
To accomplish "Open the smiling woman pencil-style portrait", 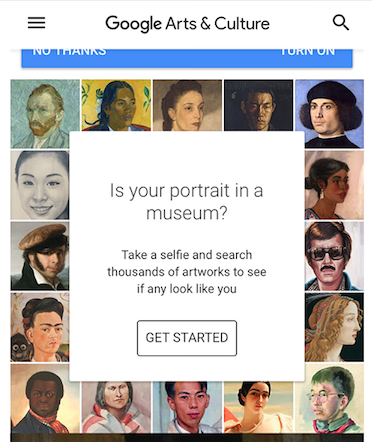I will tap(40, 185).
